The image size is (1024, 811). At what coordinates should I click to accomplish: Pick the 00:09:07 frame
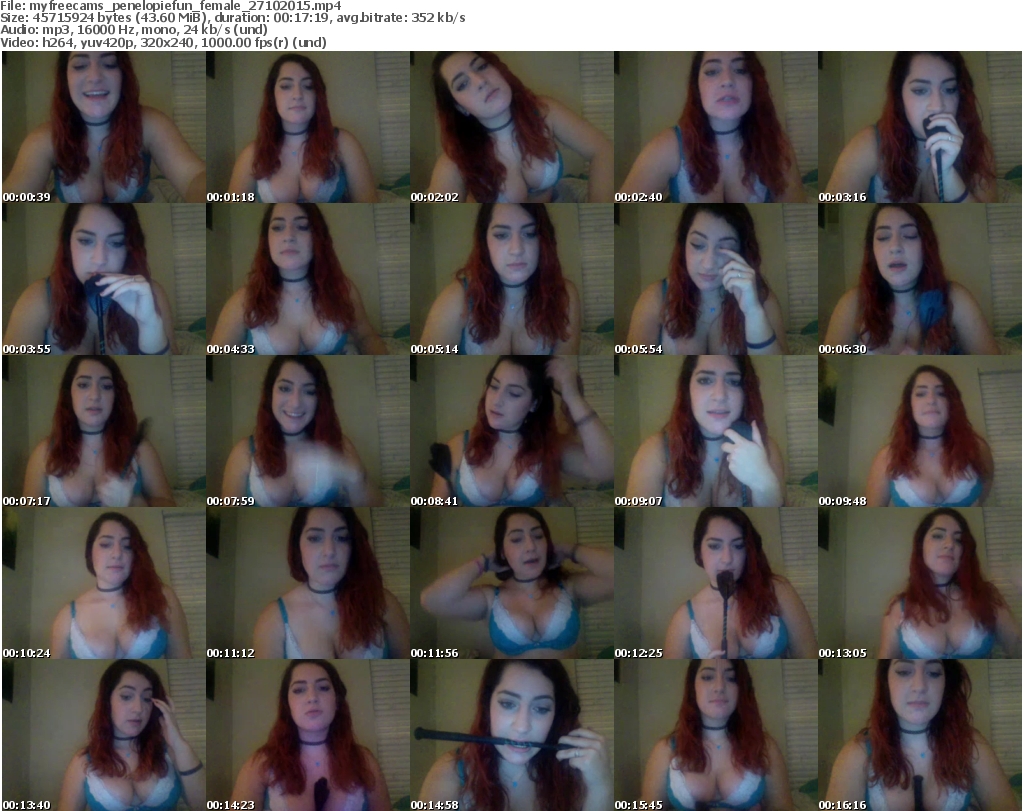point(716,432)
